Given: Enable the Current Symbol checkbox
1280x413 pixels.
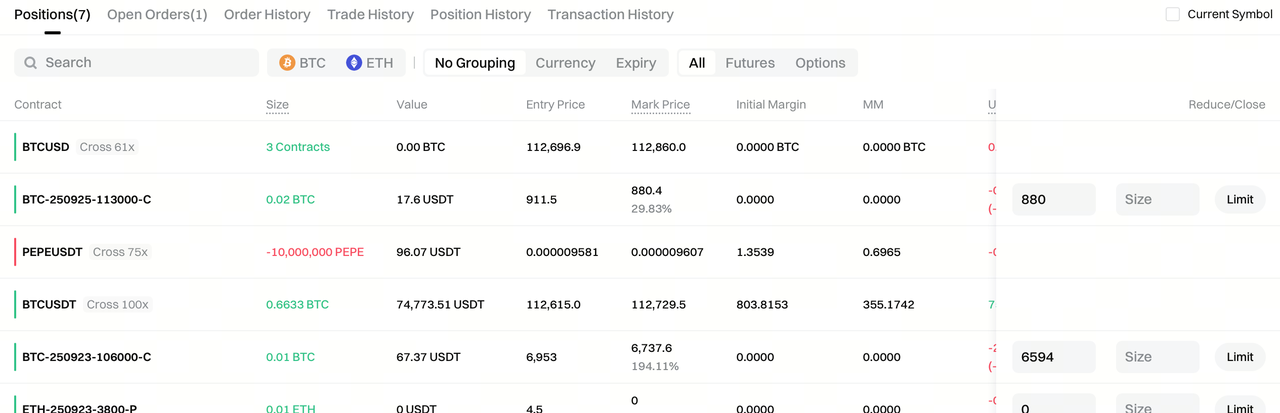Looking at the screenshot, I should coord(1173,14).
